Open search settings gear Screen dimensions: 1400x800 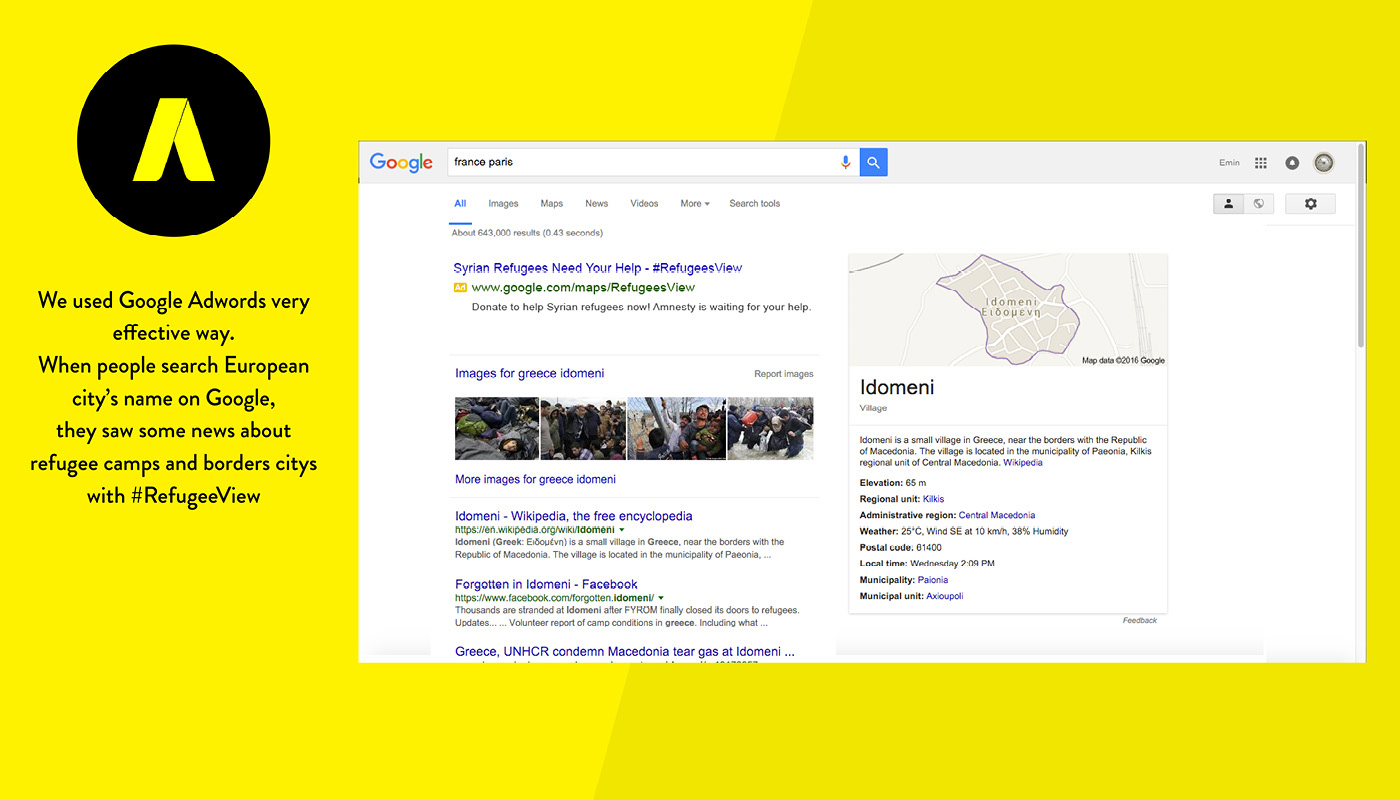[x=1310, y=204]
